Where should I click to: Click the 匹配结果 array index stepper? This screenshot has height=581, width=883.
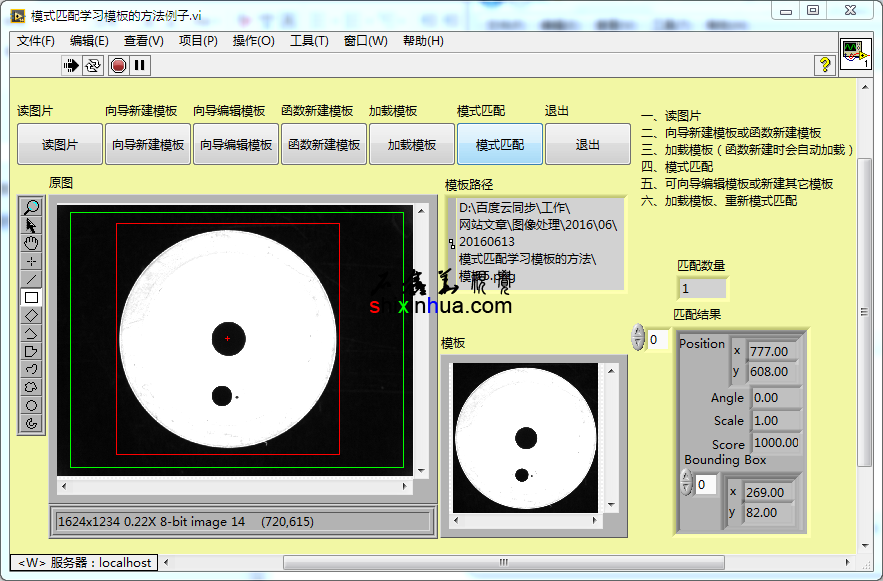click(638, 338)
